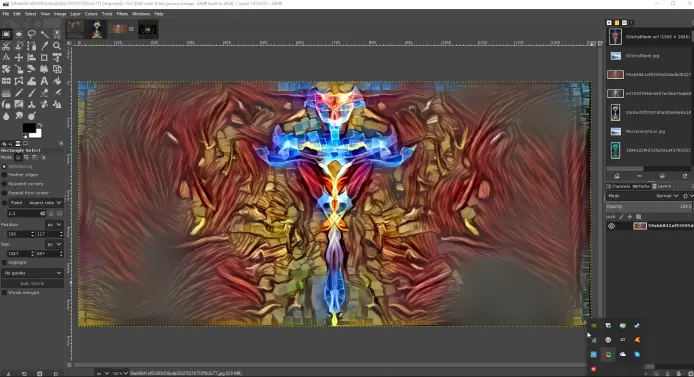694x377 pixels.
Task: Open the status bar unit dropdown
Action: coord(102,373)
